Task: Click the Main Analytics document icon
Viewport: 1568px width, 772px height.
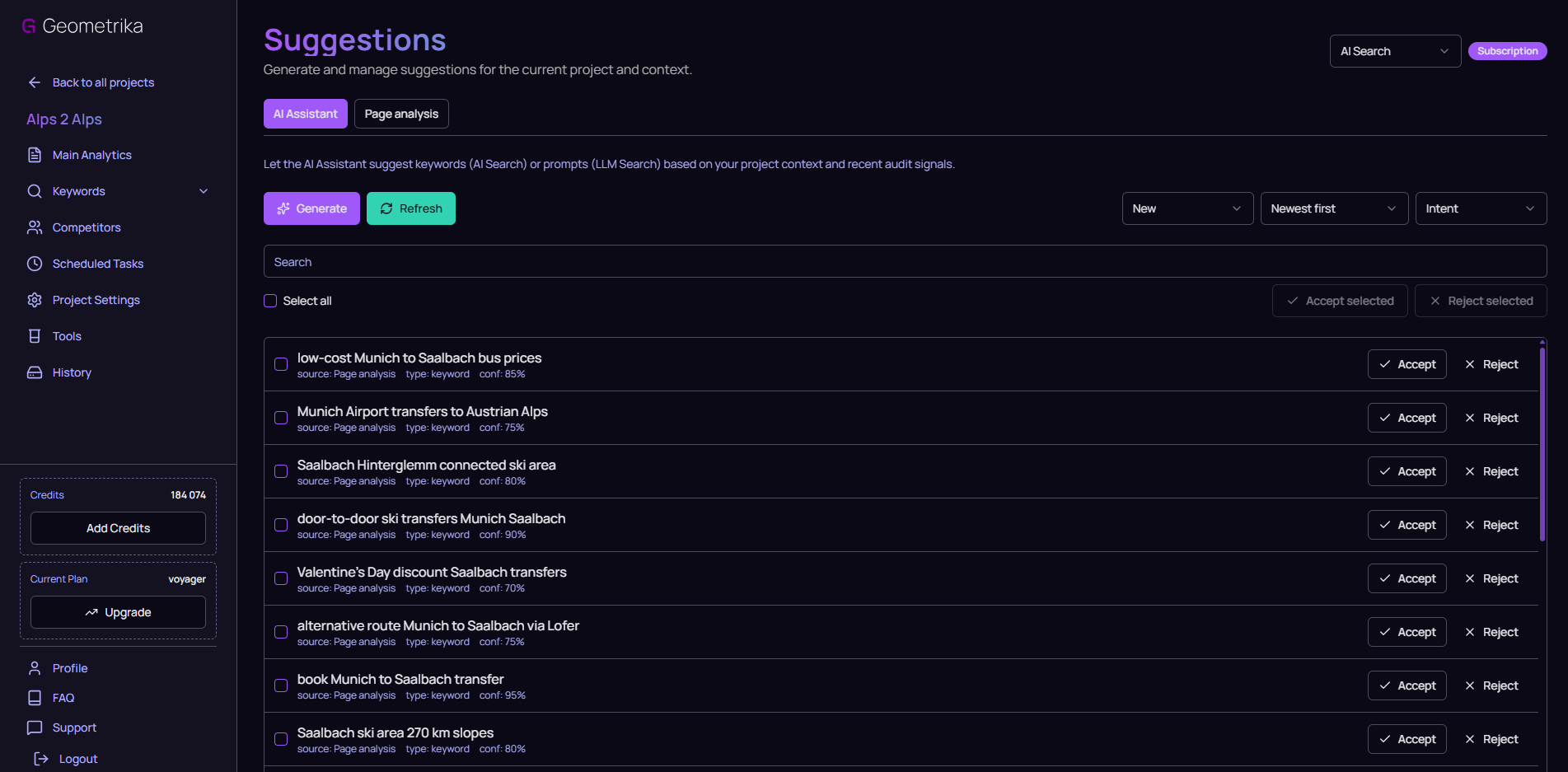Action: click(x=35, y=155)
